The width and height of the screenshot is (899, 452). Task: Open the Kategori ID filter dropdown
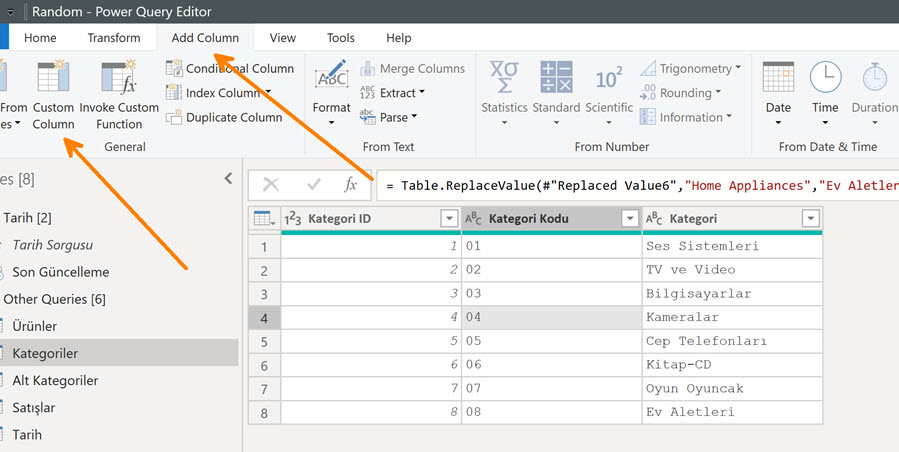pos(448,219)
